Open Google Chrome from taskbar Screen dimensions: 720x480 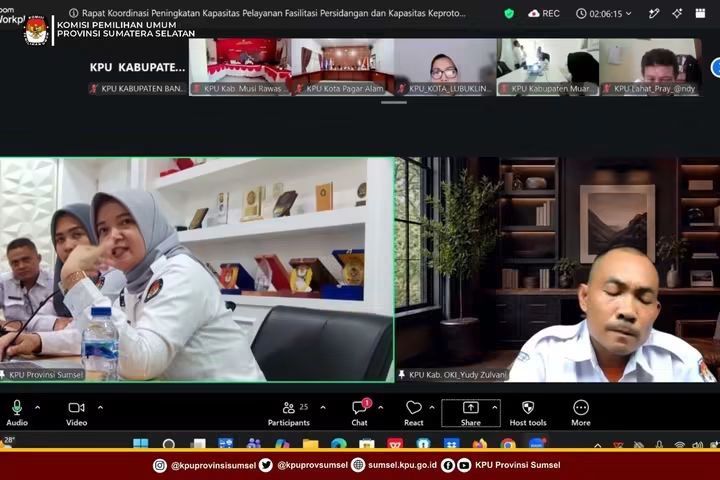click(x=508, y=444)
